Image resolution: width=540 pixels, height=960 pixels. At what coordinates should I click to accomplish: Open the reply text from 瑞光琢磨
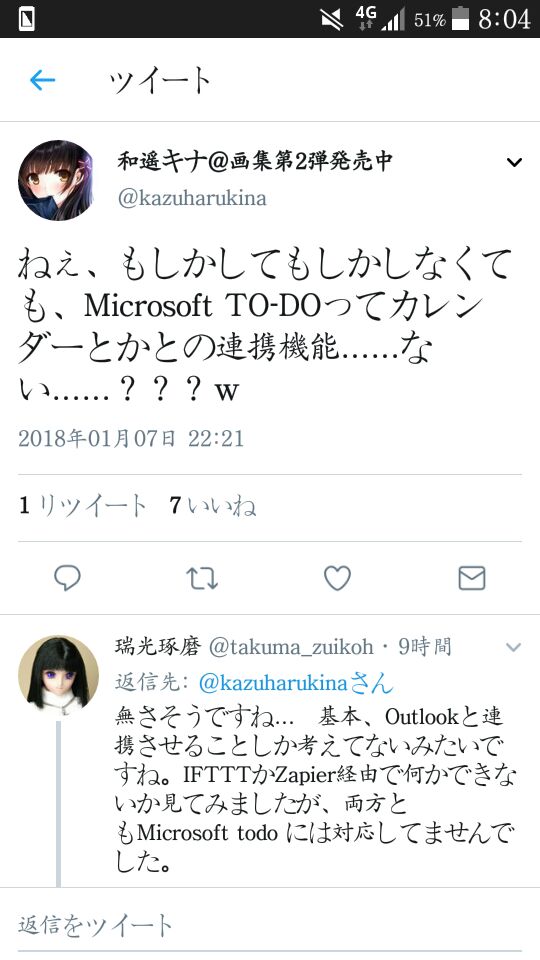(315, 790)
